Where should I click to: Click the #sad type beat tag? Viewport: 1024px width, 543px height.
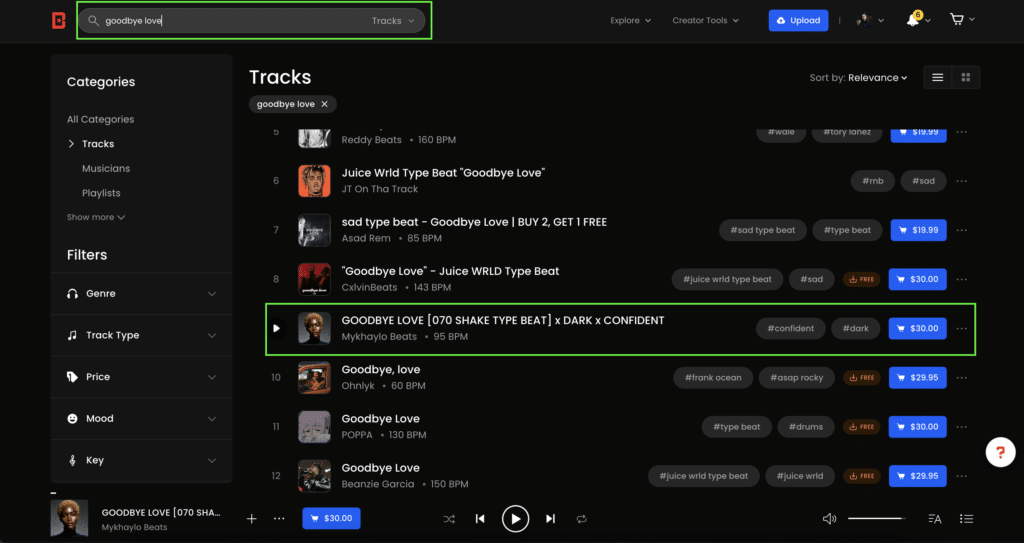763,230
